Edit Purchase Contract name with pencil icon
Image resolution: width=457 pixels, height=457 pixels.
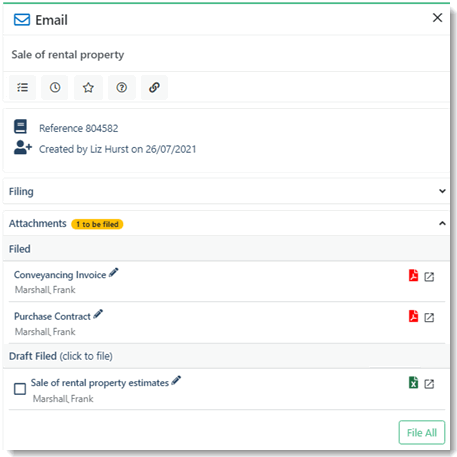pyautogui.click(x=98, y=314)
